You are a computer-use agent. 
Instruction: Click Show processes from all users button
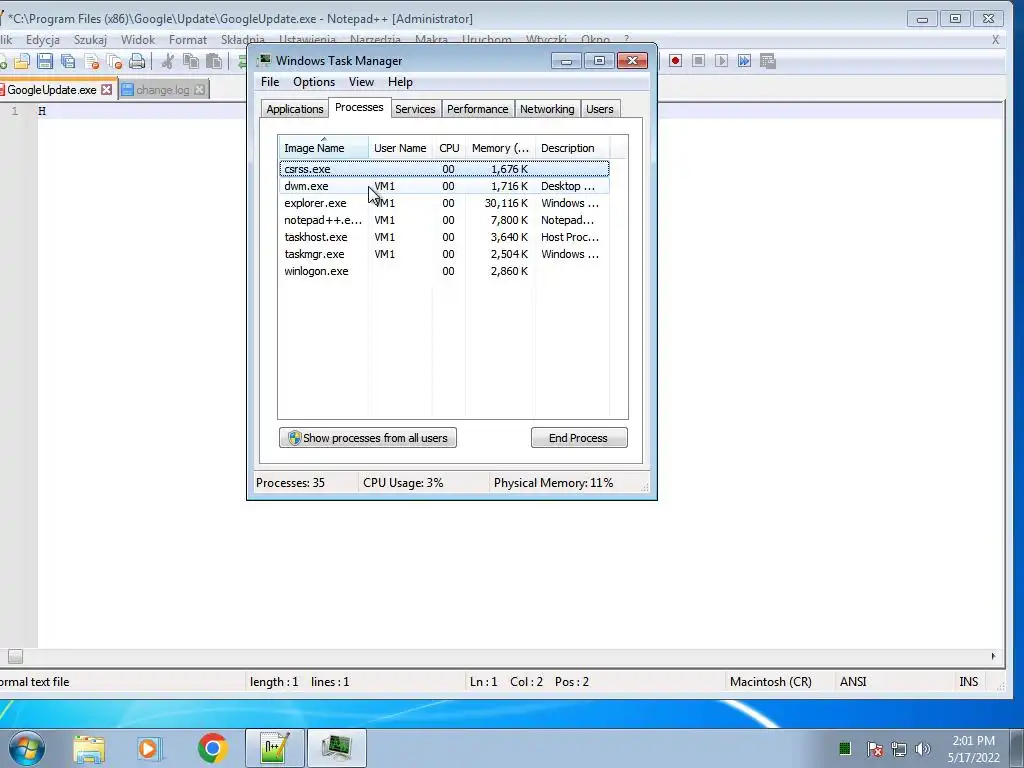(368, 438)
